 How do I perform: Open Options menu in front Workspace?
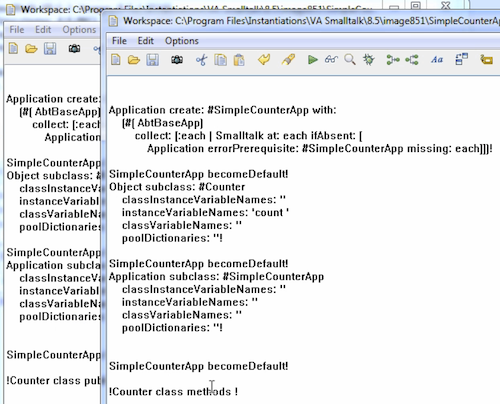pos(182,41)
